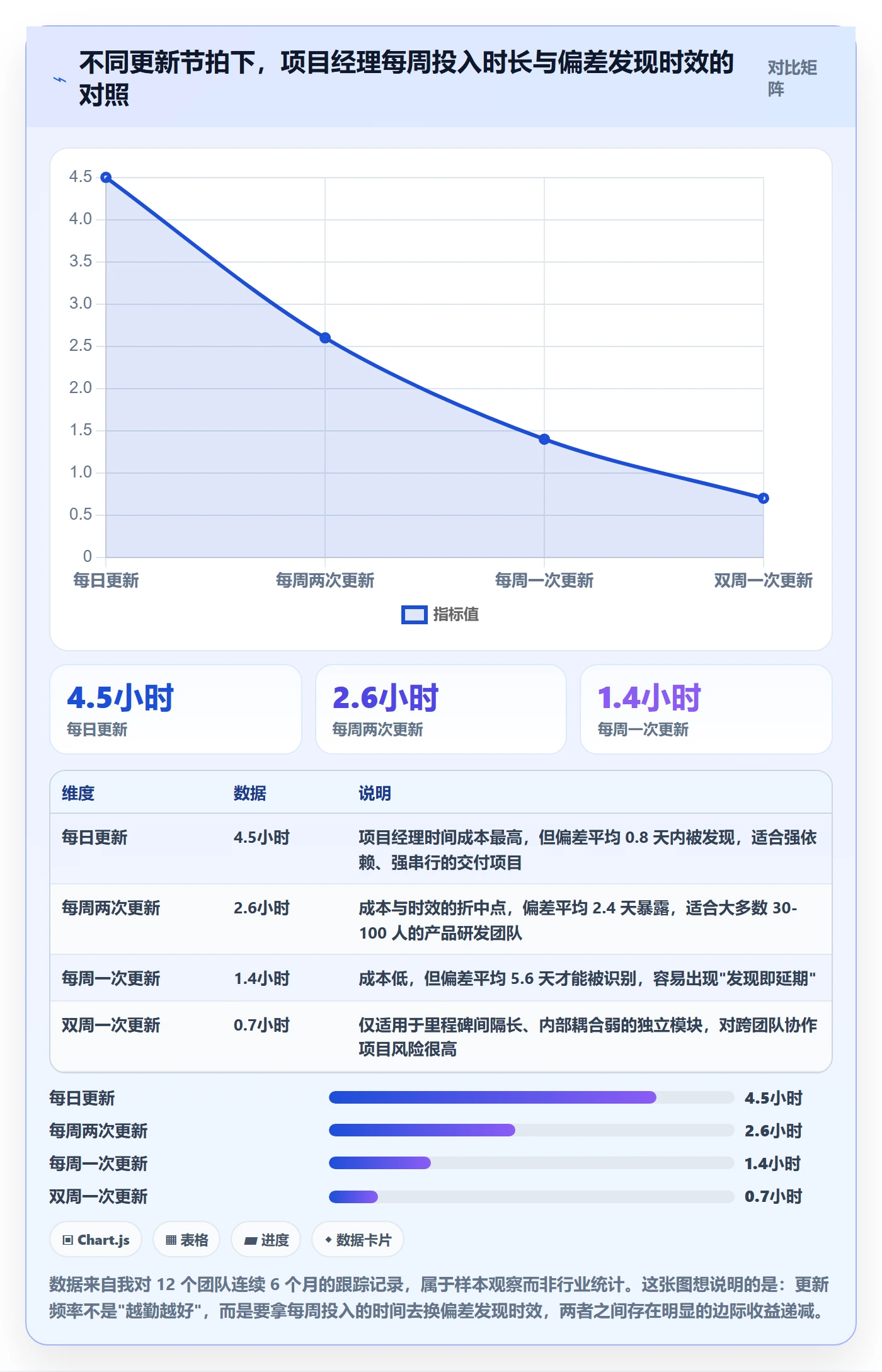The image size is (882, 1372).
Task: Click the 4.5 y-axis tick label
Action: (81, 176)
